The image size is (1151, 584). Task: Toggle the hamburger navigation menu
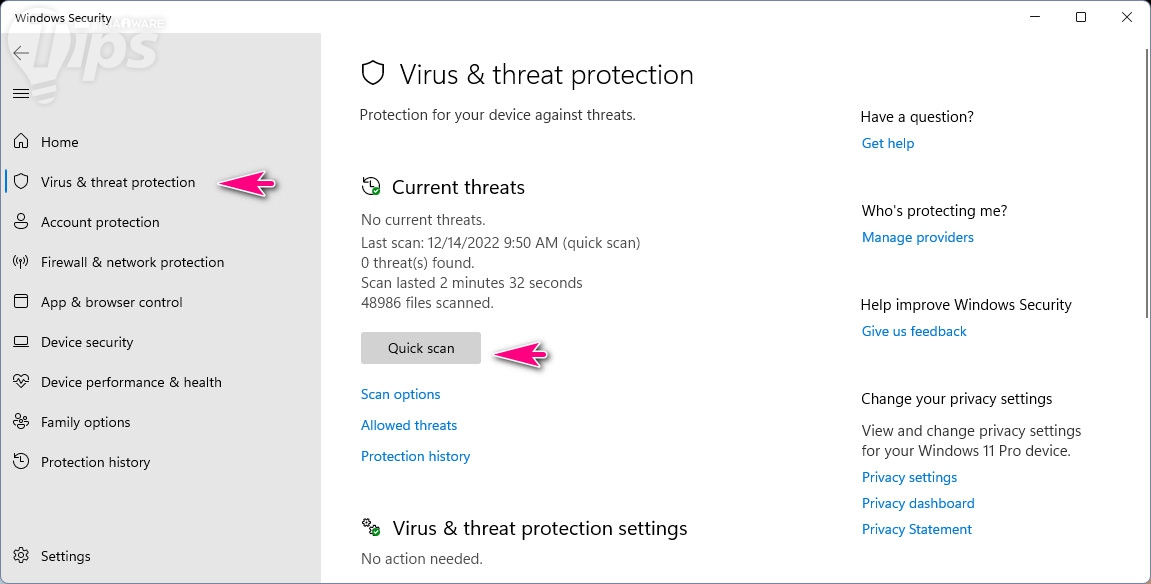[x=21, y=93]
